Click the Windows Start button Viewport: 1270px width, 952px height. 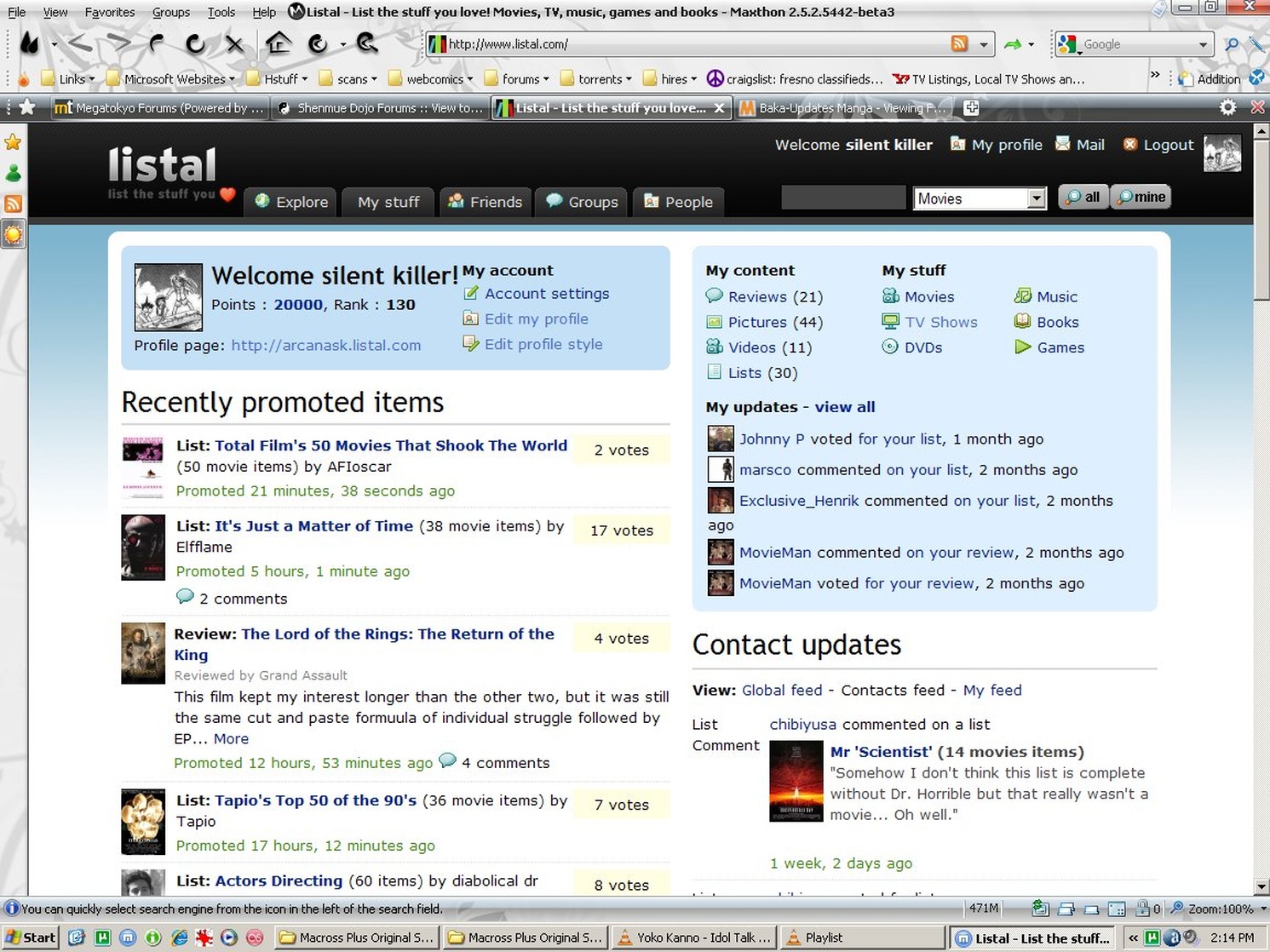click(30, 938)
